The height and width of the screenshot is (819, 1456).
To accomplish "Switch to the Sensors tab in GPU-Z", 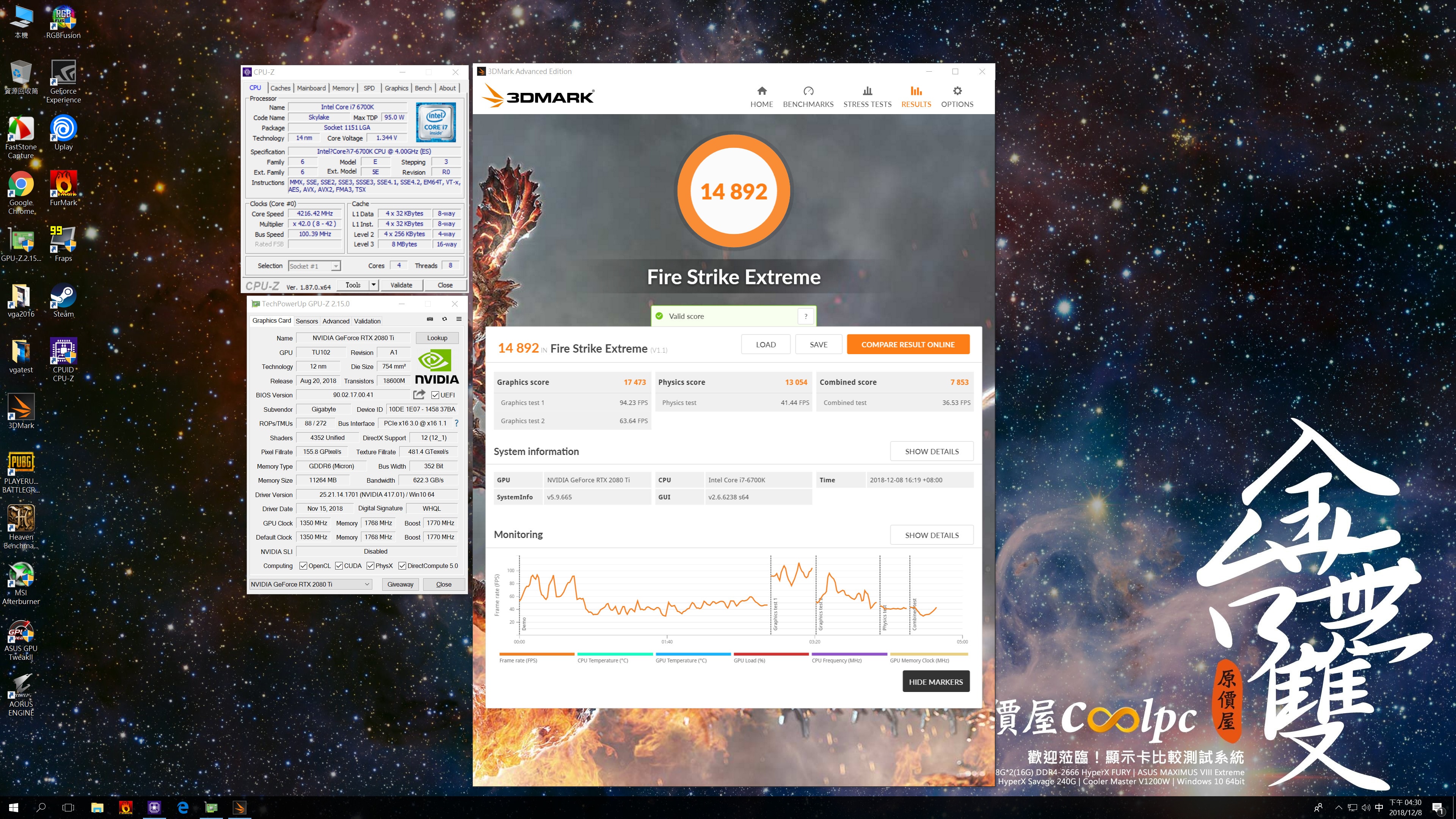I will tap(307, 321).
